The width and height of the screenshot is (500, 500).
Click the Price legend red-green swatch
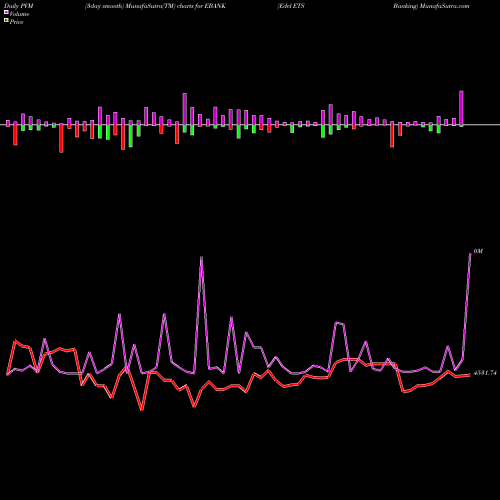[6, 21]
